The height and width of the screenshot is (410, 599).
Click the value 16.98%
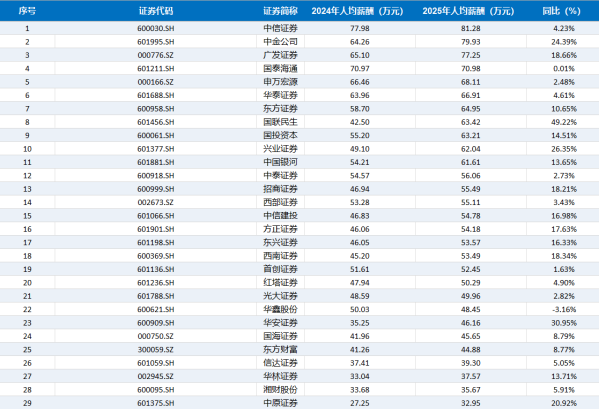coord(564,216)
